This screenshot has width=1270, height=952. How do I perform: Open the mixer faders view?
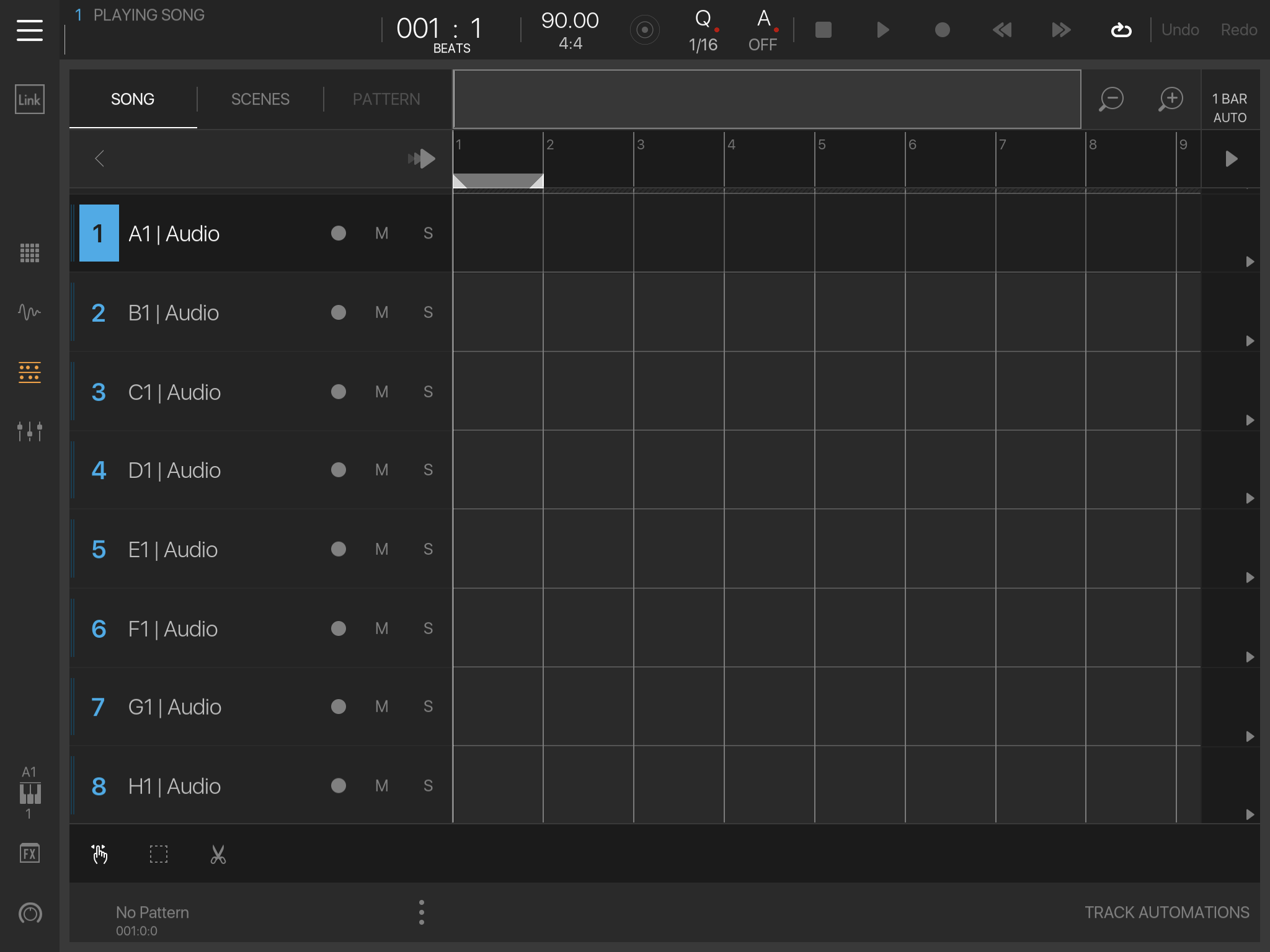coord(30,431)
